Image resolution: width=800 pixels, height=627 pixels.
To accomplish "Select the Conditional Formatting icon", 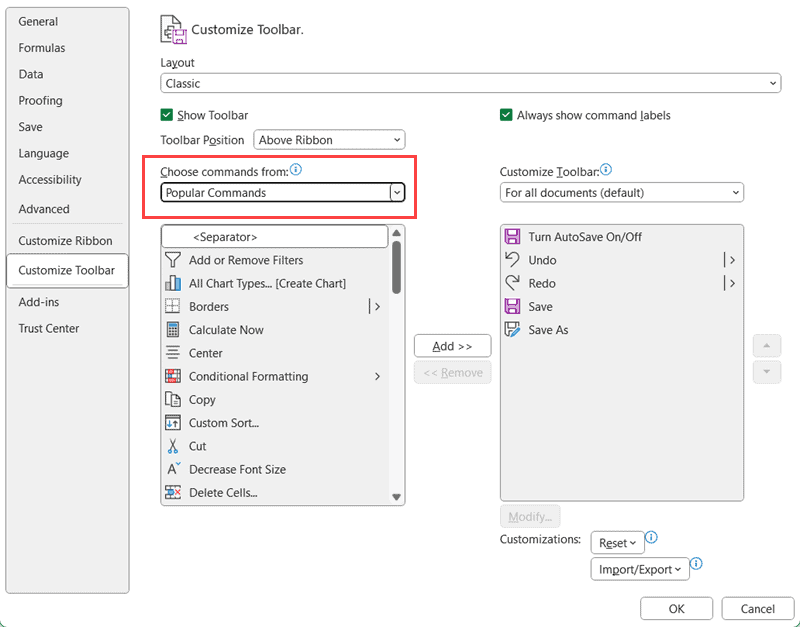I will click(x=172, y=377).
